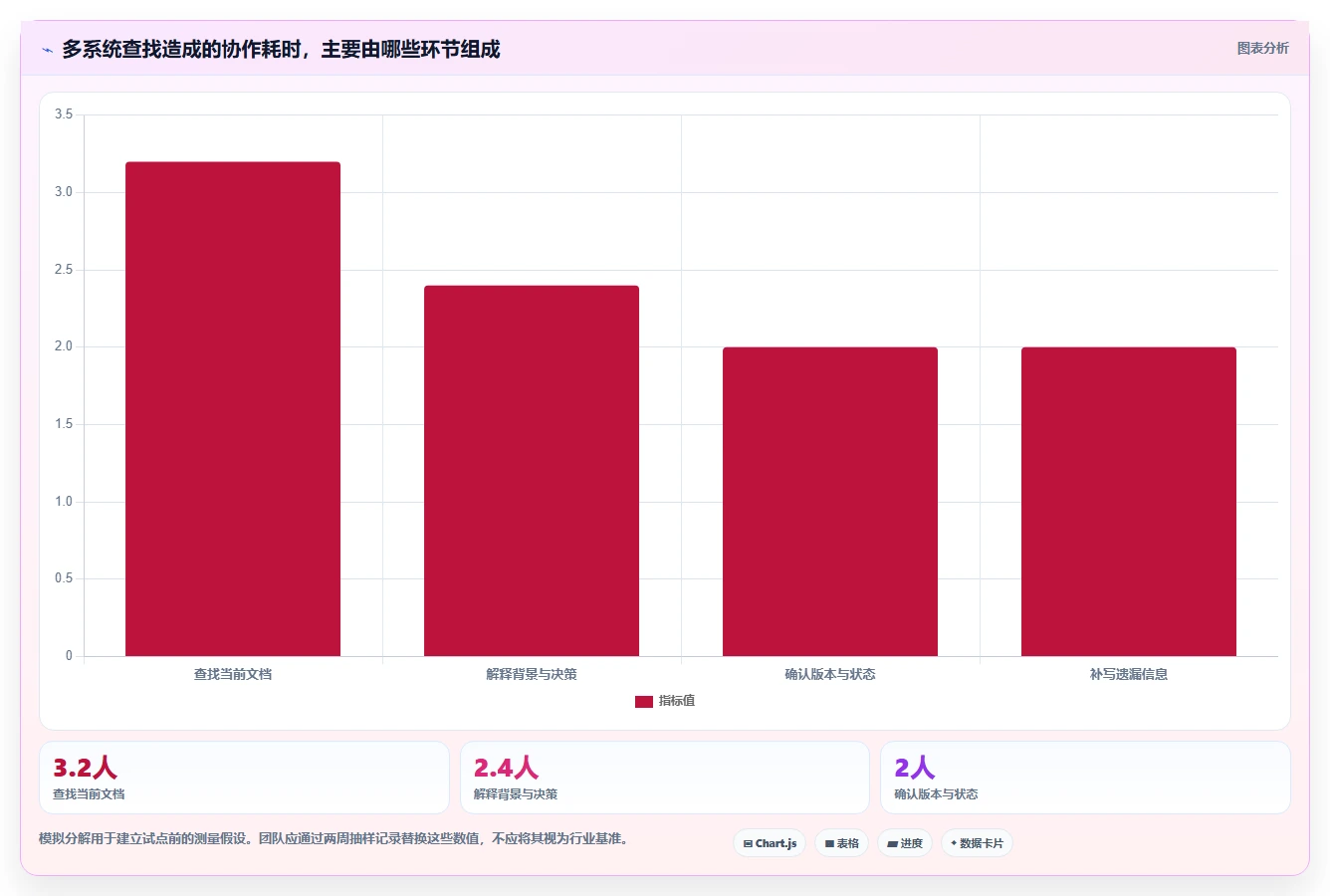Click the 2.5 y-axis tick label
The height and width of the screenshot is (896, 1330).
click(x=64, y=270)
